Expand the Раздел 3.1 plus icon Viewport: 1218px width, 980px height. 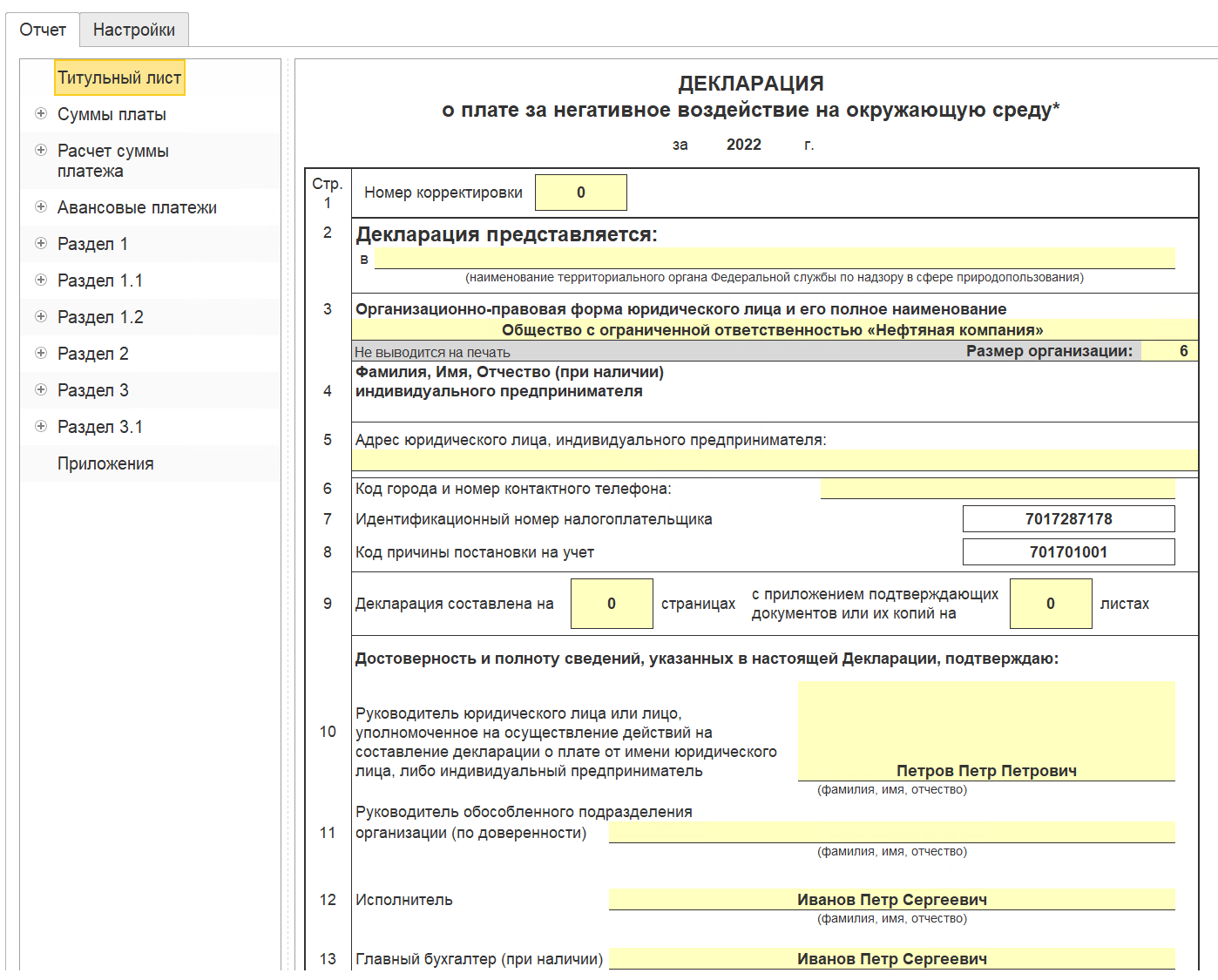tap(41, 426)
